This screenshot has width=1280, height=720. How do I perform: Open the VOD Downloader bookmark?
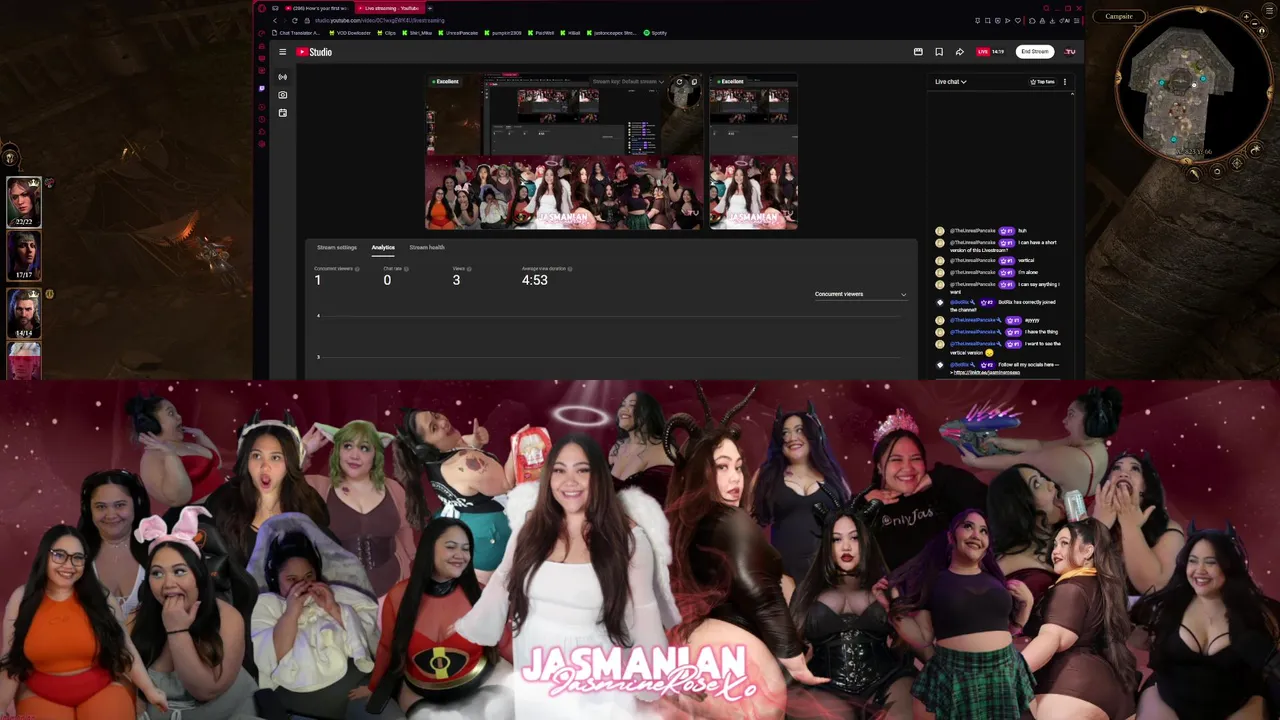coord(349,33)
